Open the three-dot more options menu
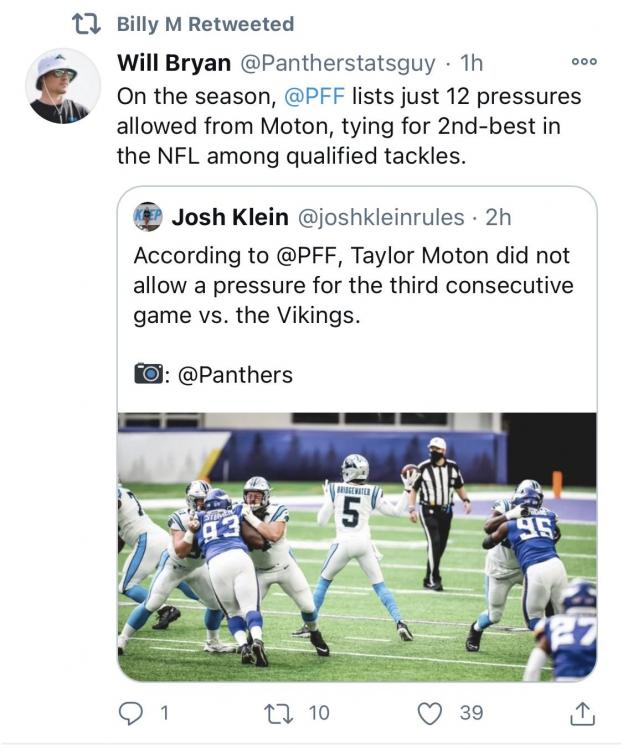 pos(584,61)
